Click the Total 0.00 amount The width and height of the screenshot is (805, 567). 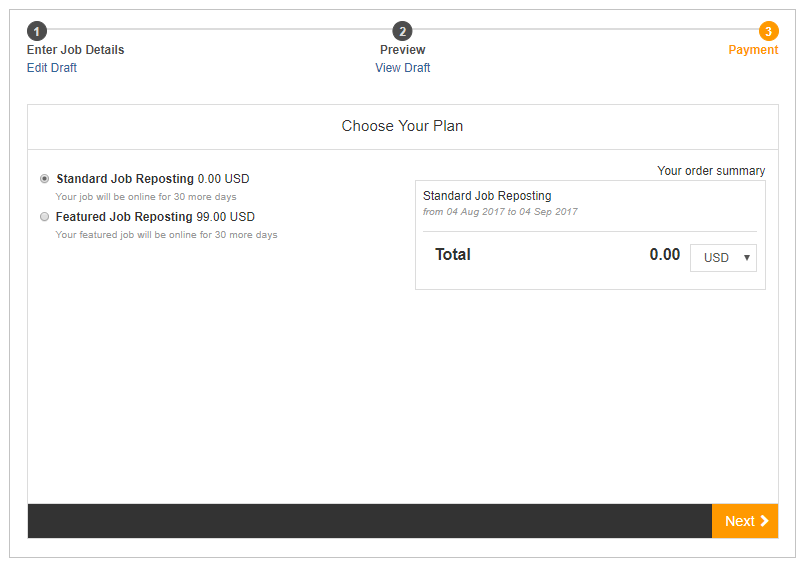(665, 254)
